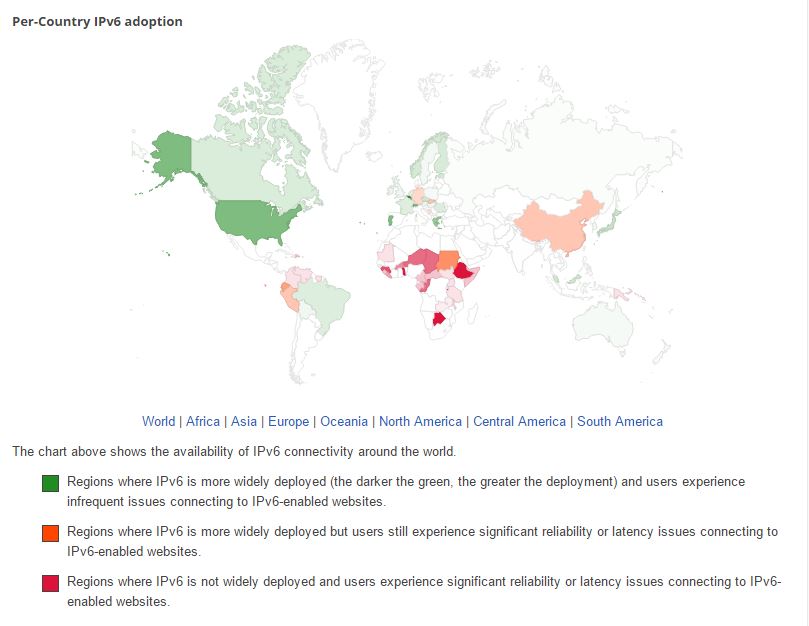Image resolution: width=809 pixels, height=626 pixels.
Task: Click the World region link
Action: coord(158,421)
